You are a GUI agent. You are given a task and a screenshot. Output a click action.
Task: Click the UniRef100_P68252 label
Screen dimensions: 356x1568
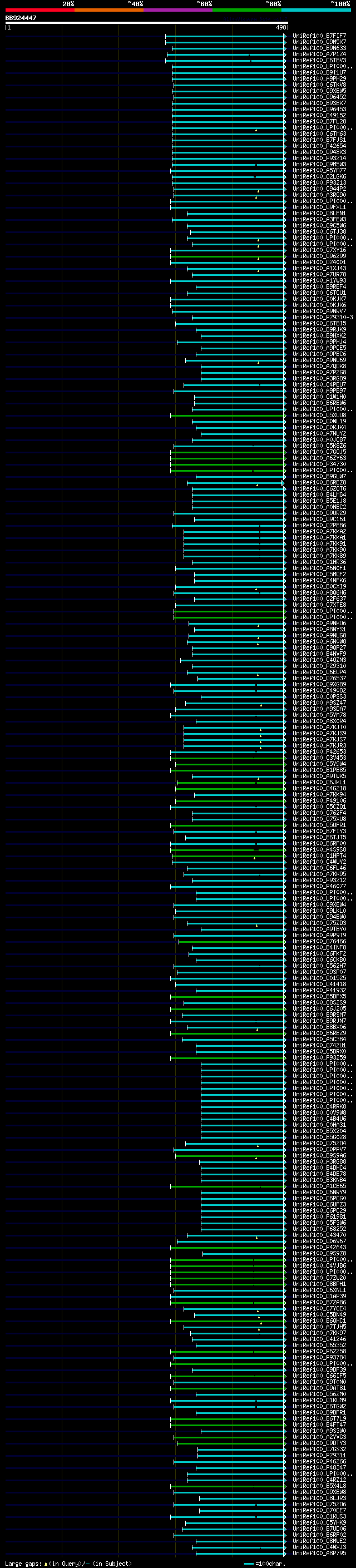(x=319, y=1229)
